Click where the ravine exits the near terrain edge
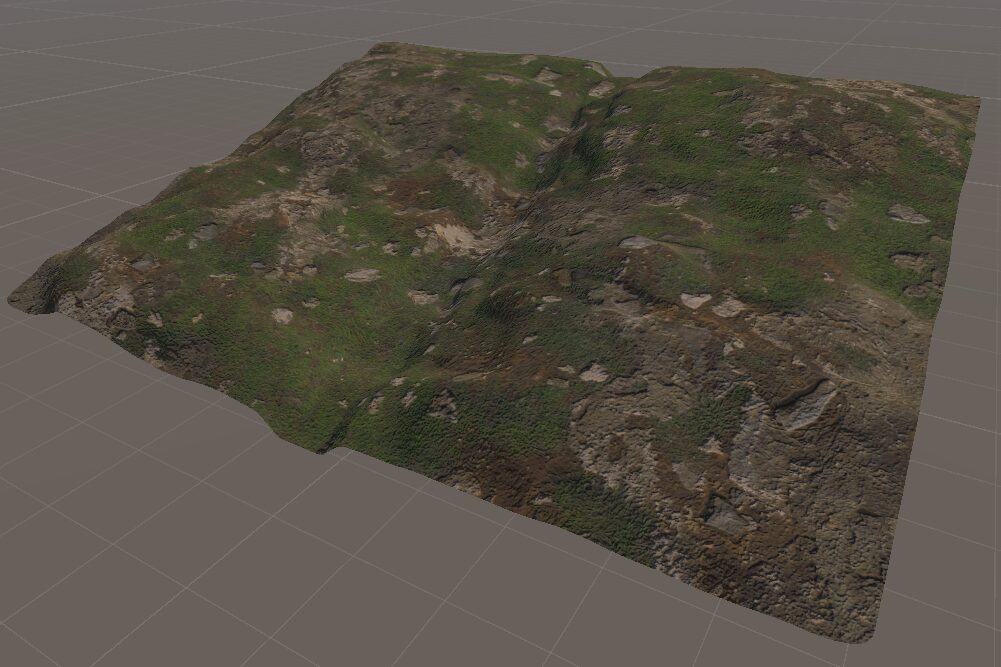Image resolution: width=1001 pixels, height=667 pixels. pyautogui.click(x=328, y=448)
